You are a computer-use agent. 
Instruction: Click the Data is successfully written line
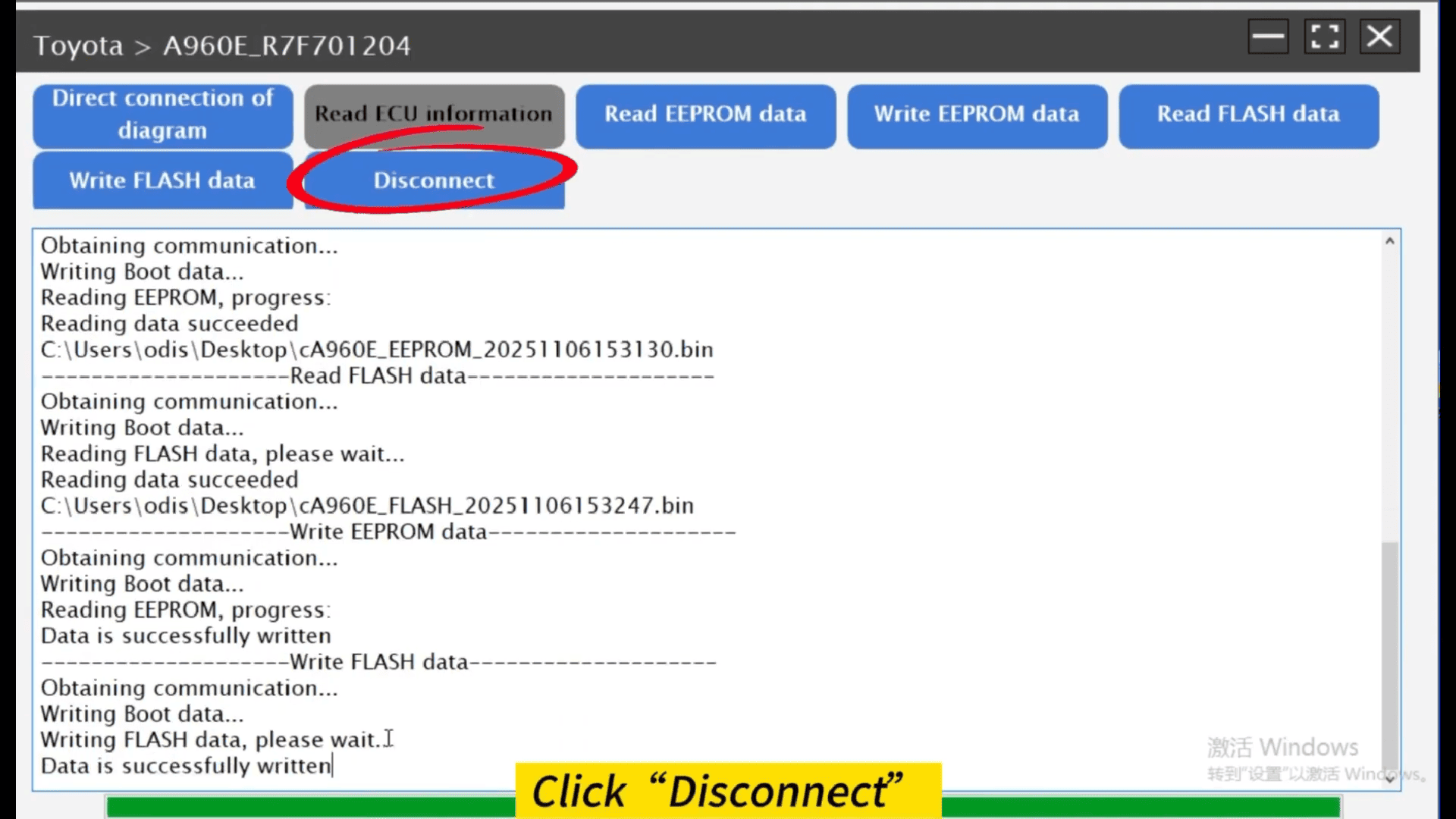186,766
